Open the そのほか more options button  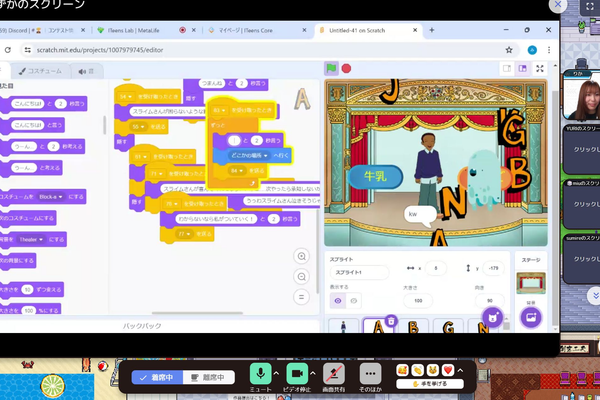pos(370,374)
